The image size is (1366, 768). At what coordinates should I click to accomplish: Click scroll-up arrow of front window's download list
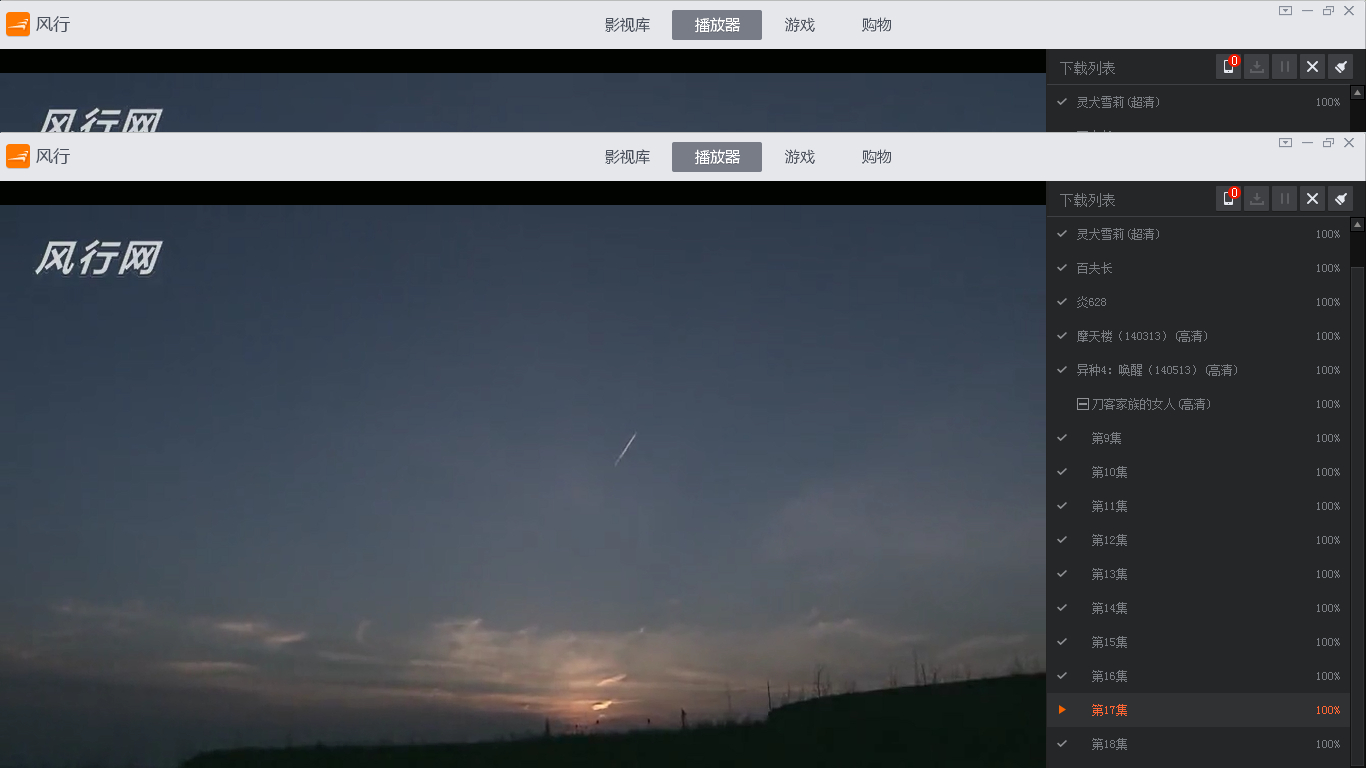click(1357, 224)
